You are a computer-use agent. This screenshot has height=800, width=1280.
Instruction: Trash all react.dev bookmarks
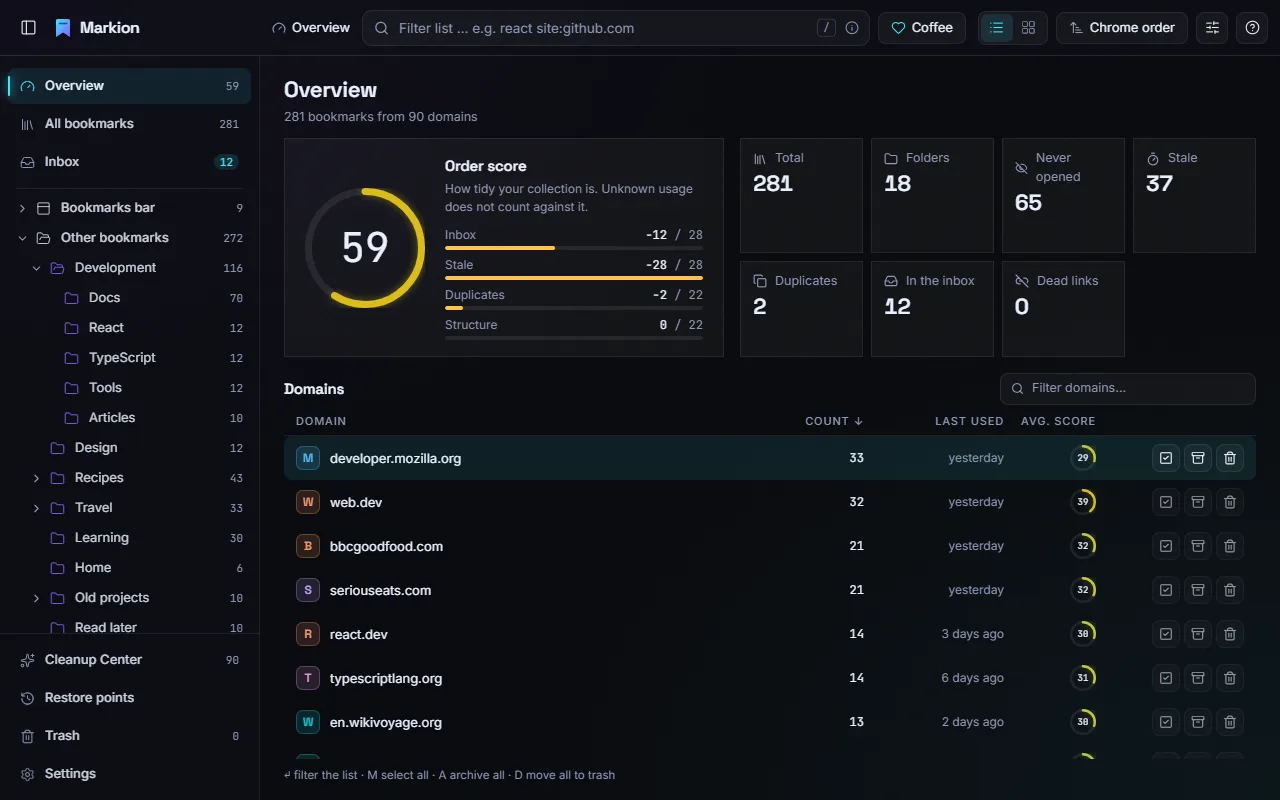pos(1230,634)
